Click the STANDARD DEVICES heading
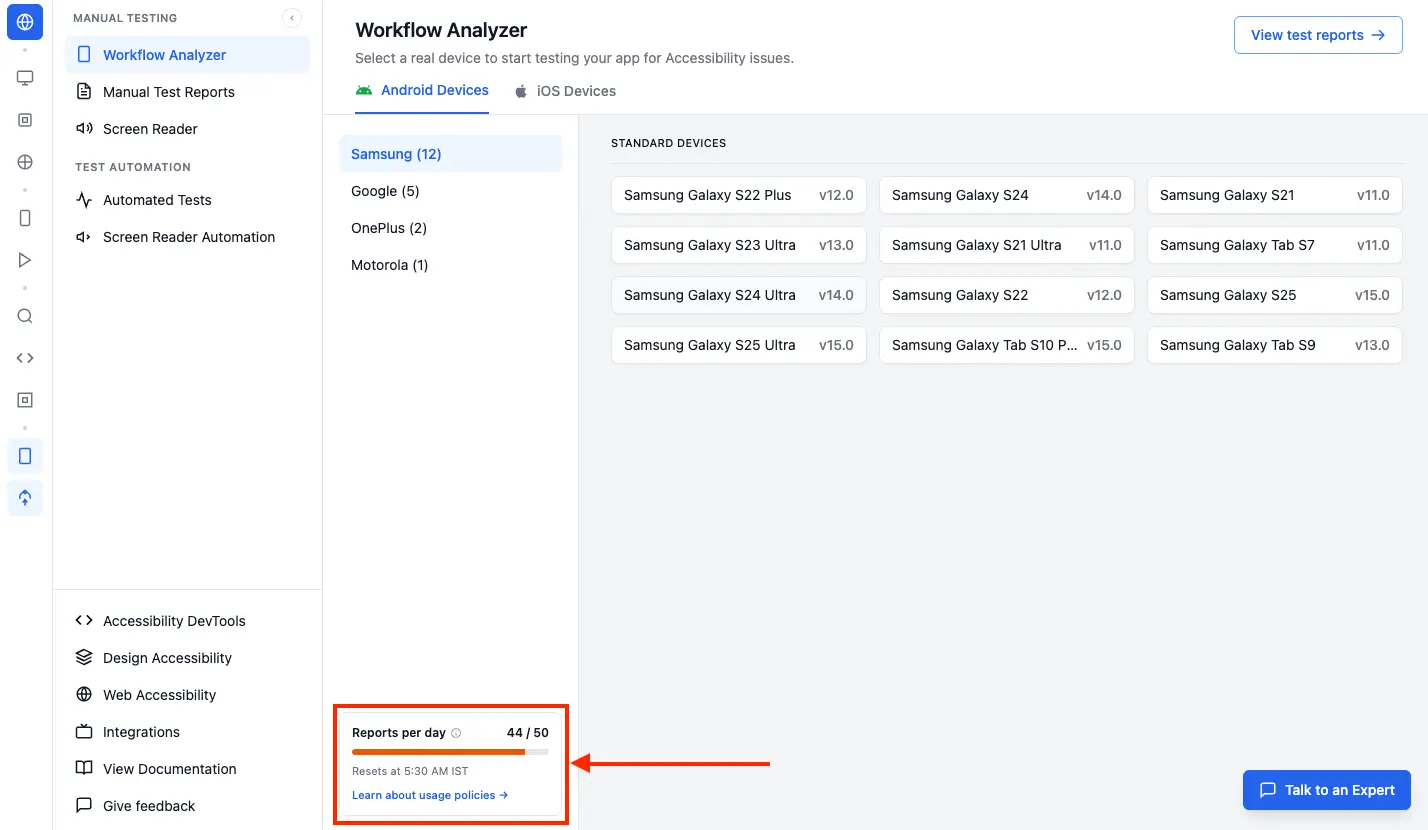This screenshot has width=1428, height=830. [669, 143]
